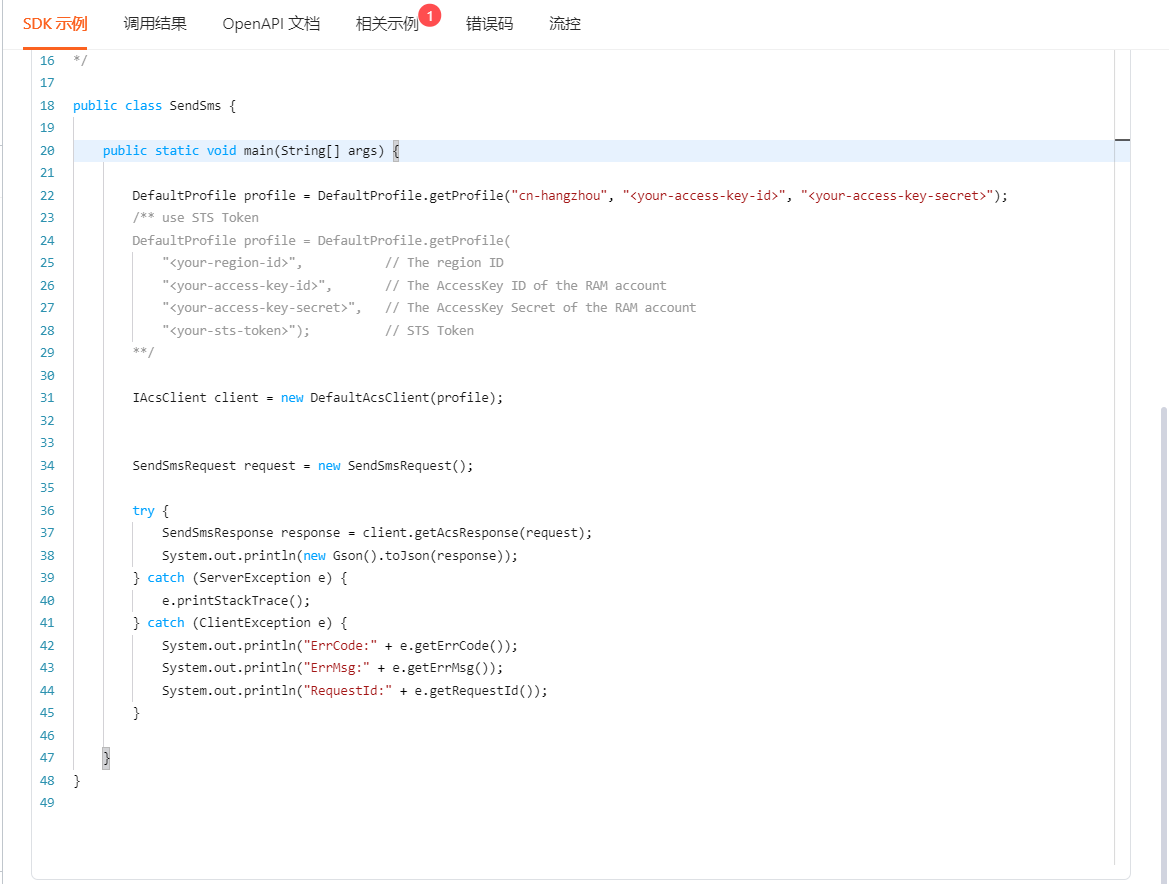The width and height of the screenshot is (1169, 884).
Task: Click line number 49 in the gutter
Action: [x=47, y=803]
